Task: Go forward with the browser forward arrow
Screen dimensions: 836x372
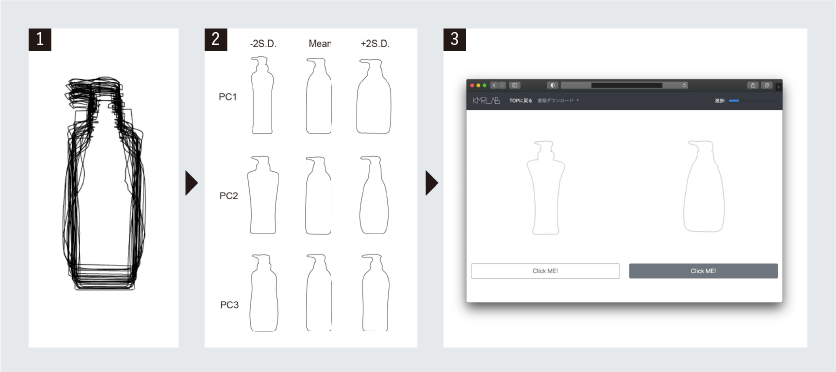Action: pos(502,85)
